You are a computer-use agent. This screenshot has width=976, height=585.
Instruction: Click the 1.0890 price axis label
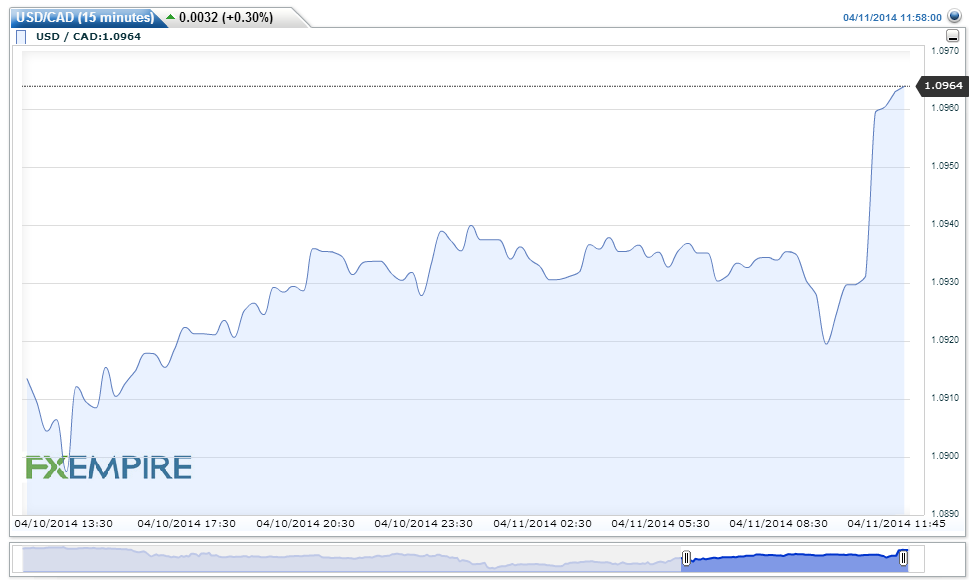(x=945, y=513)
